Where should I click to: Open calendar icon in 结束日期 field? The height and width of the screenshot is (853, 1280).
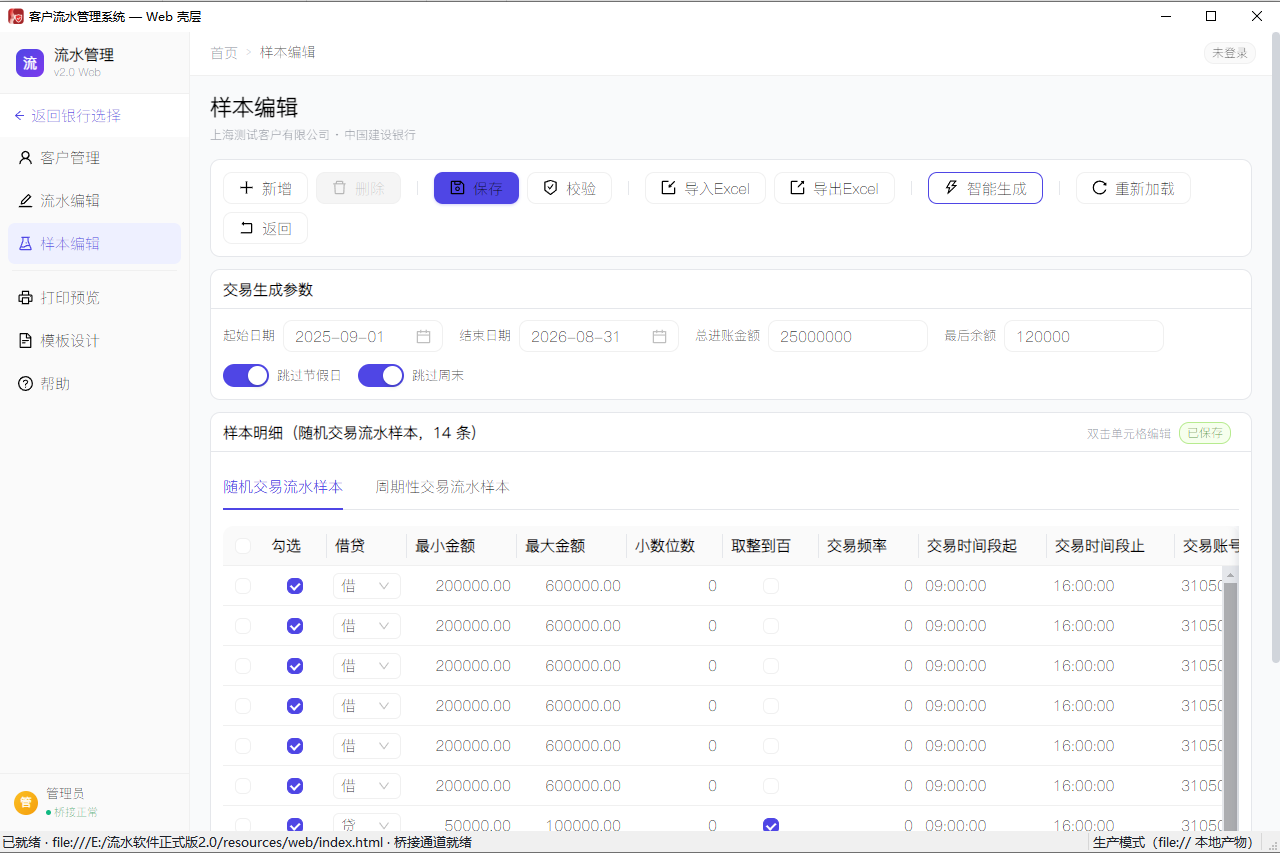[x=660, y=337]
